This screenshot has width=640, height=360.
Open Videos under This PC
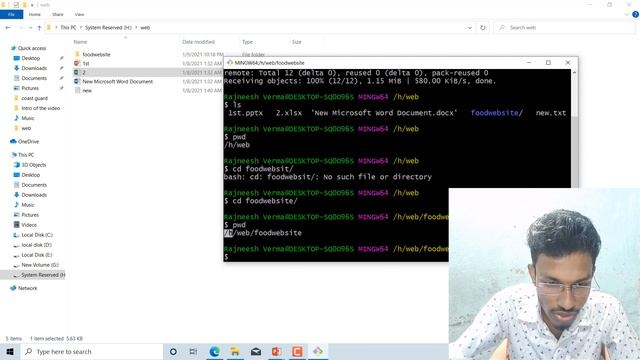pyautogui.click(x=29, y=225)
